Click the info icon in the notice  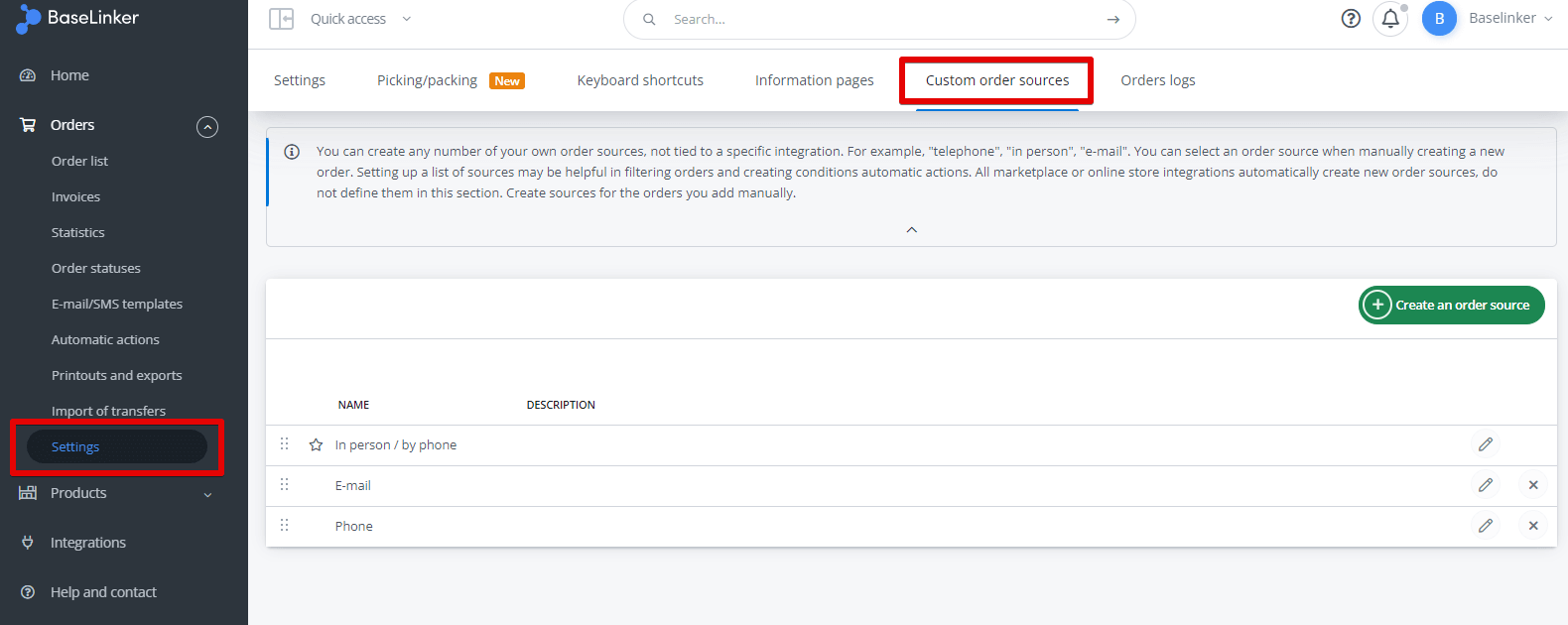click(292, 152)
